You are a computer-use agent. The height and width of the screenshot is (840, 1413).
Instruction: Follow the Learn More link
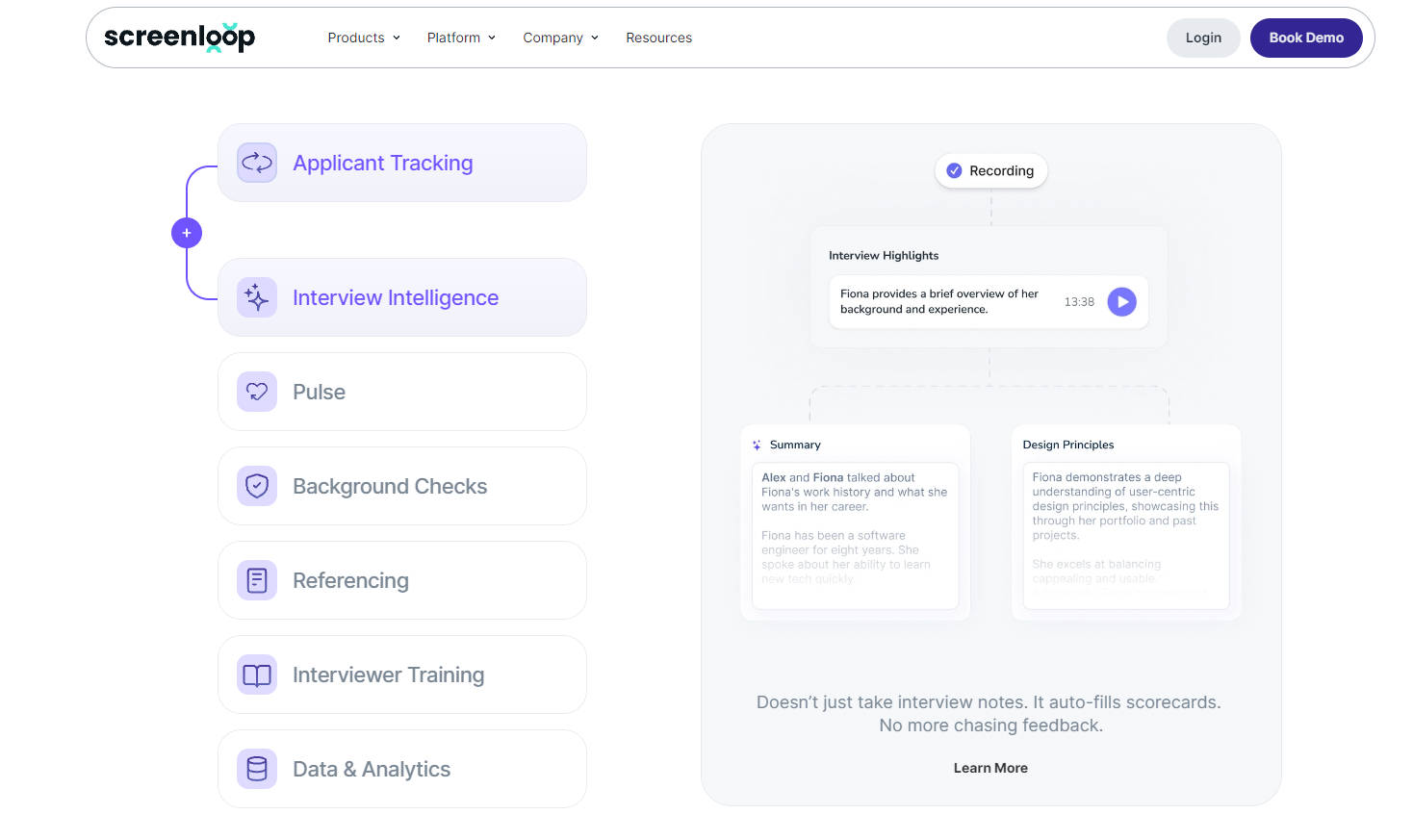click(990, 768)
